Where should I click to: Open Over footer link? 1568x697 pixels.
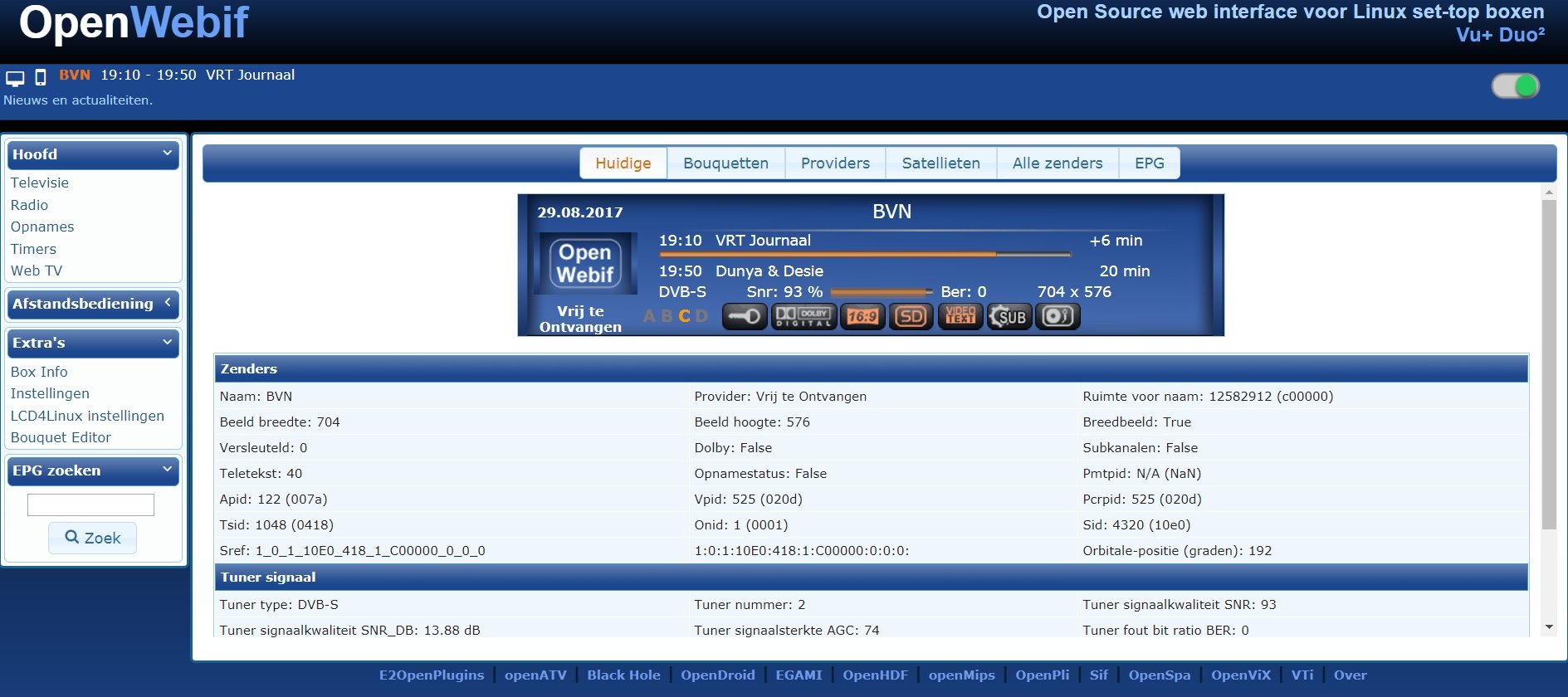(x=1351, y=675)
